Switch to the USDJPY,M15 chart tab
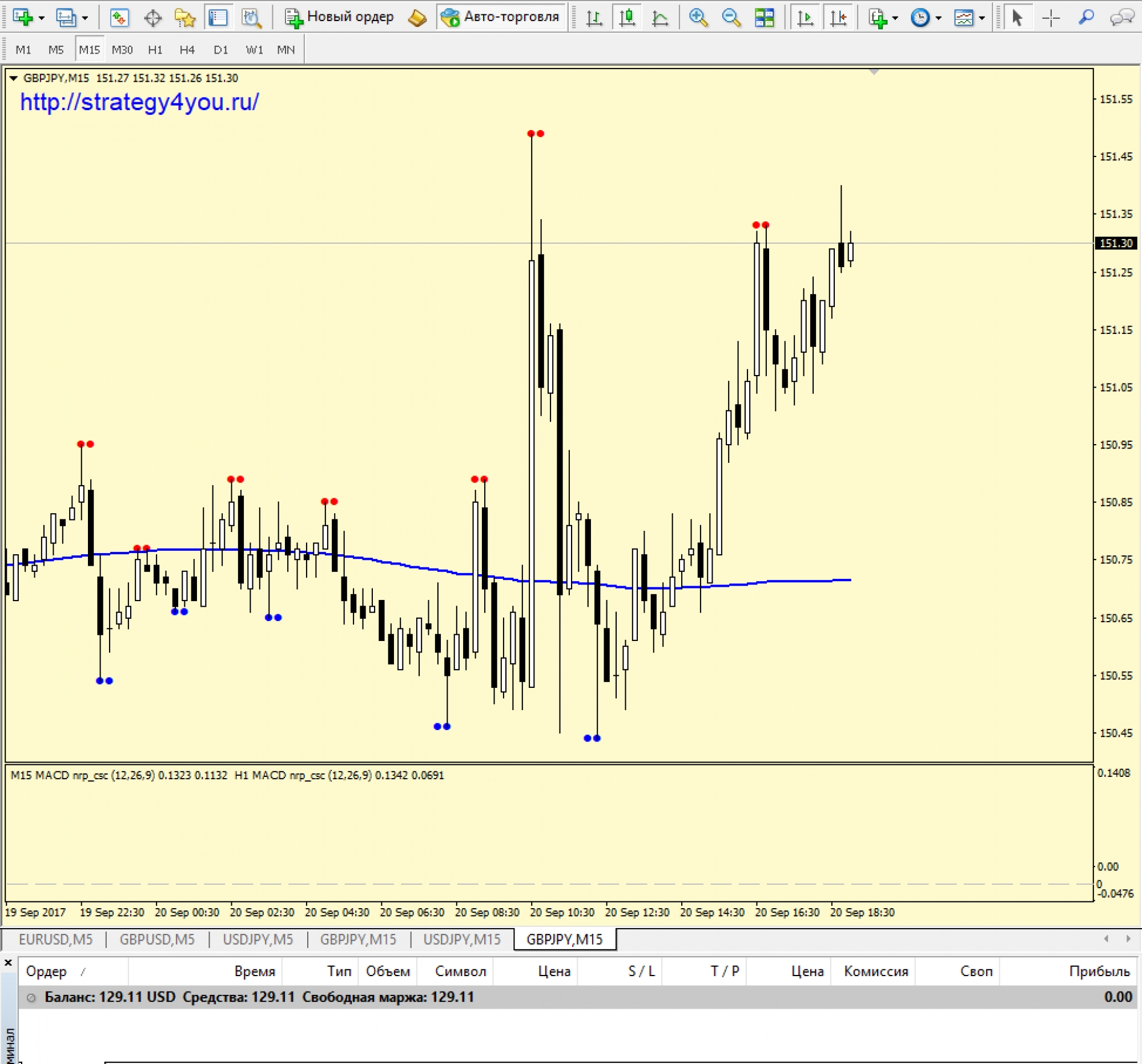1142x1064 pixels. pos(462,939)
